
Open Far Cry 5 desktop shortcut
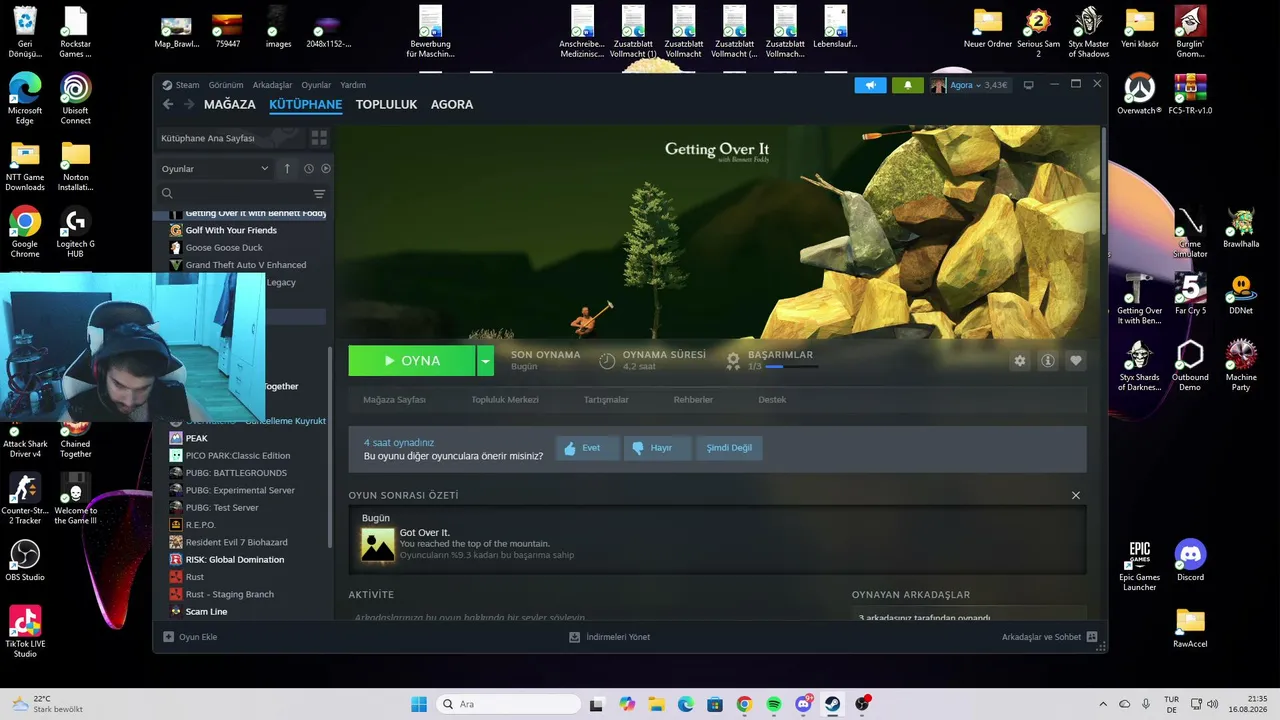pyautogui.click(x=1190, y=295)
